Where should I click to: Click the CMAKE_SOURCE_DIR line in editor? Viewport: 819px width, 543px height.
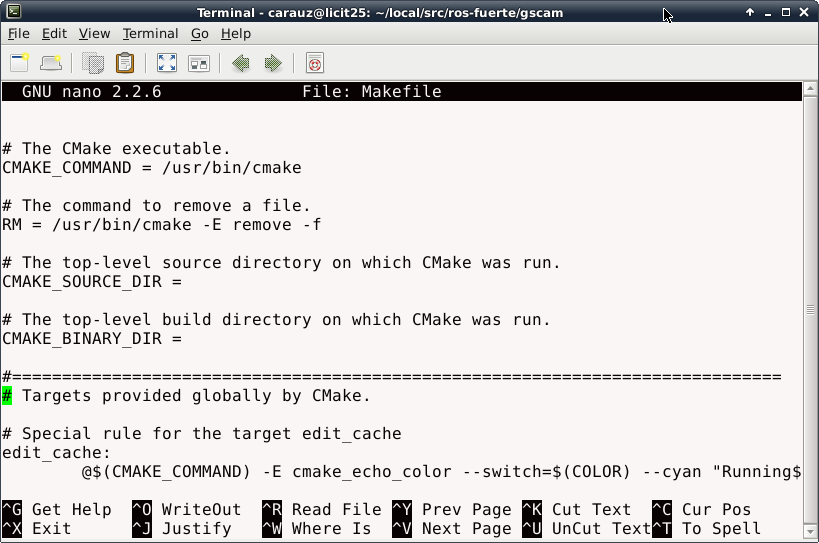(92, 282)
